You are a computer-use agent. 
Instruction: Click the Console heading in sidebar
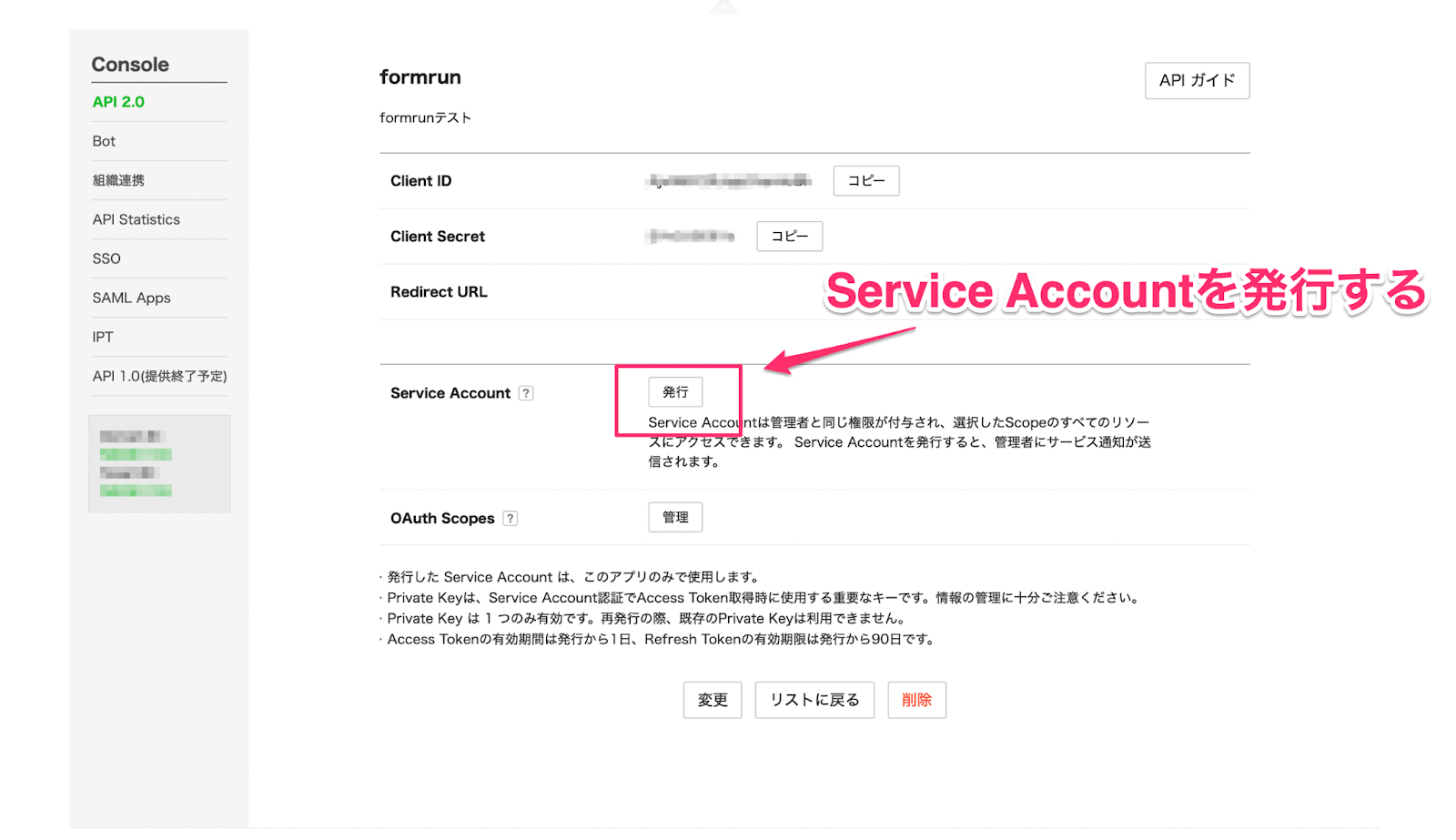130,65
